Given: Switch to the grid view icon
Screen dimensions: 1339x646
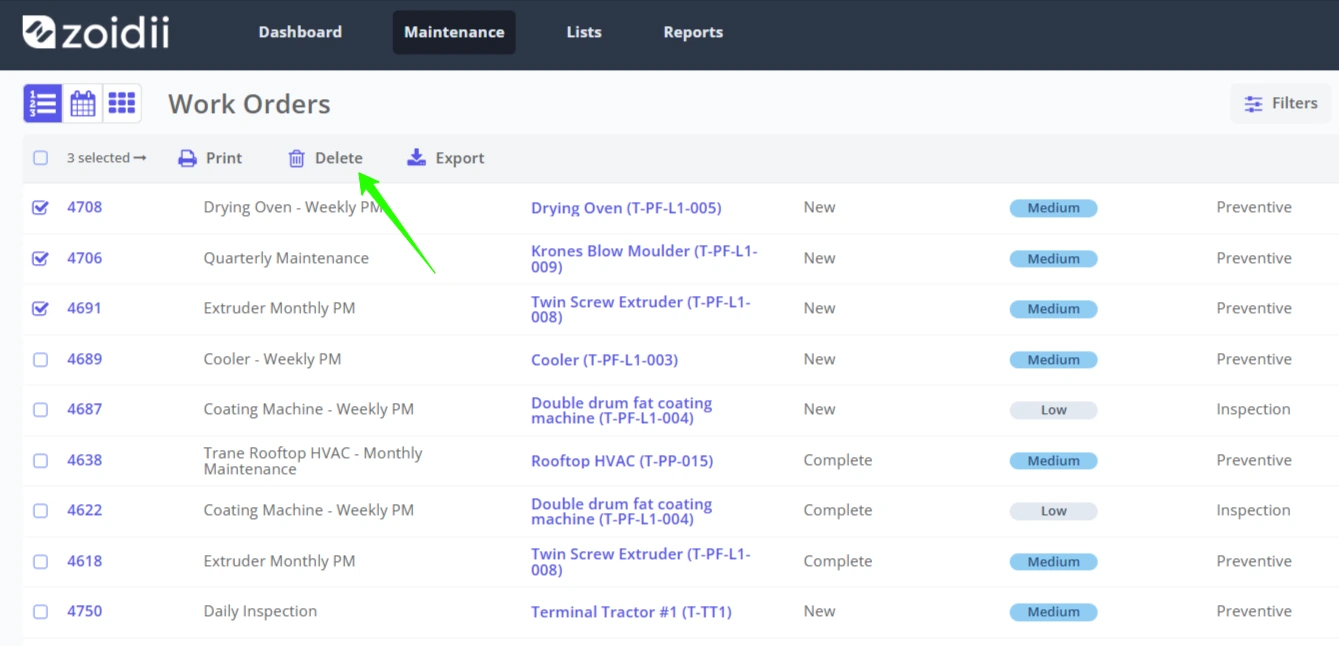Looking at the screenshot, I should [x=122, y=103].
